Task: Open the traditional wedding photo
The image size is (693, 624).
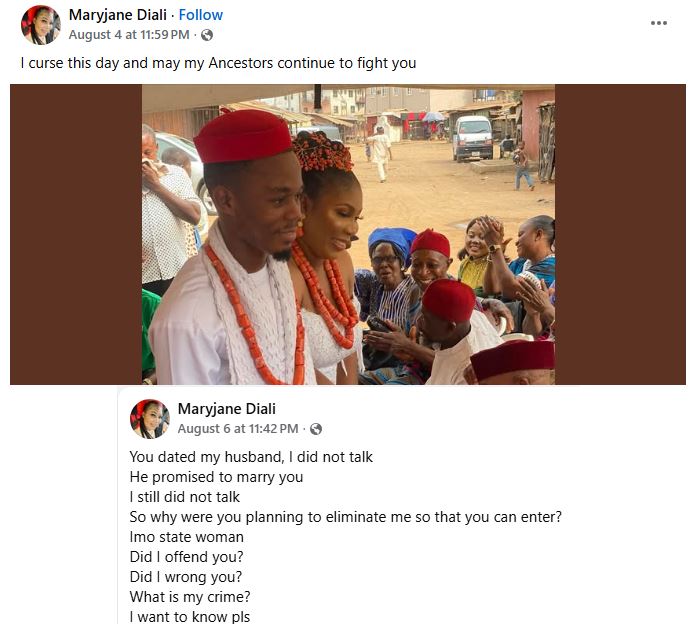Action: point(348,234)
